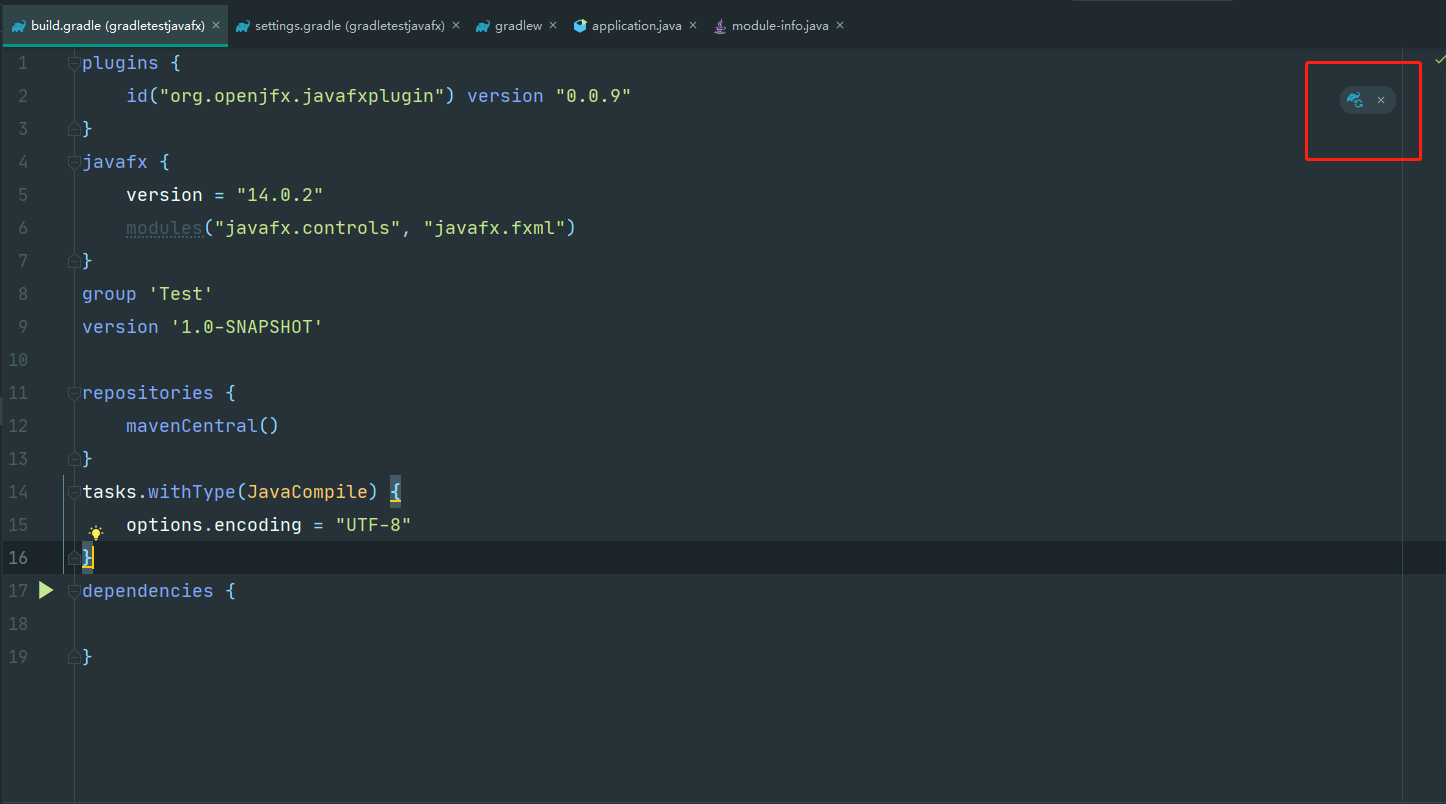Click the Load Gradle Changes elephant icon

[x=1355, y=100]
